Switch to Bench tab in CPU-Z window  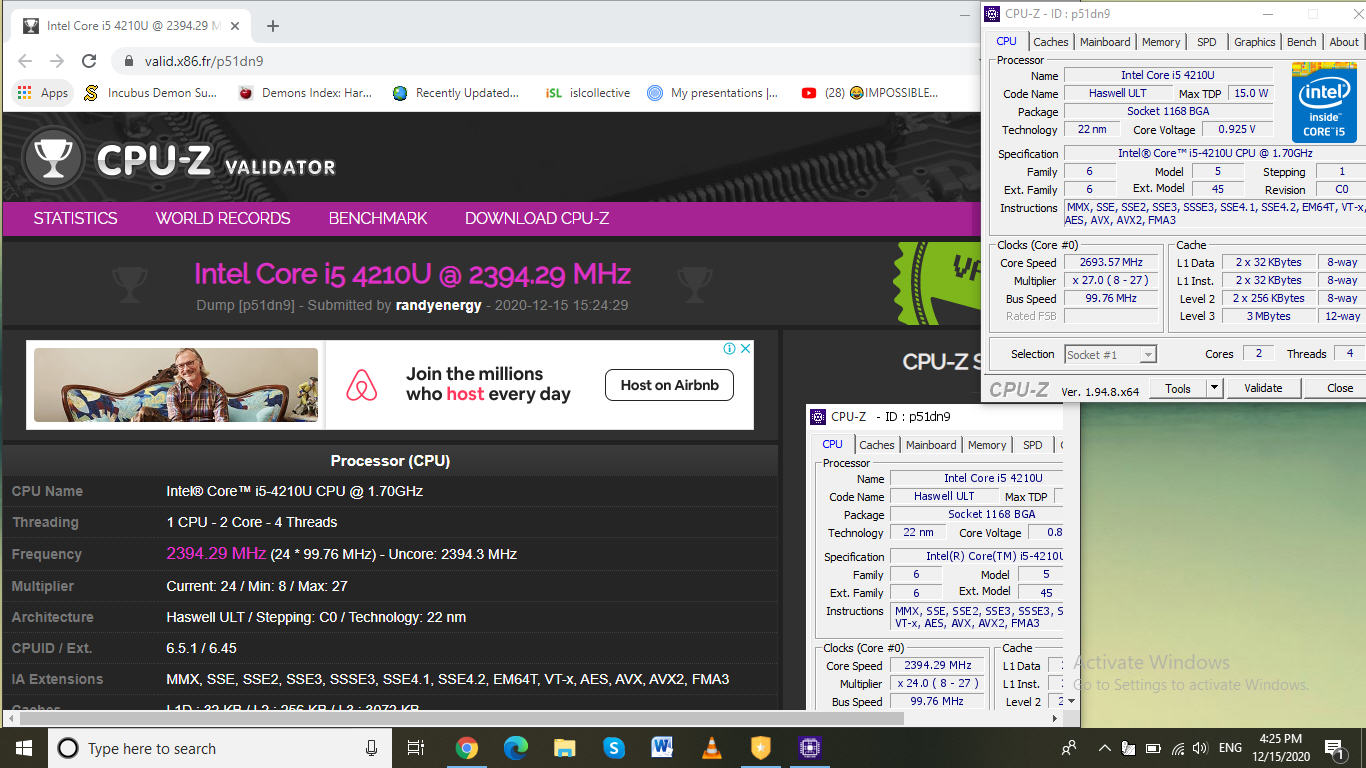(1301, 42)
